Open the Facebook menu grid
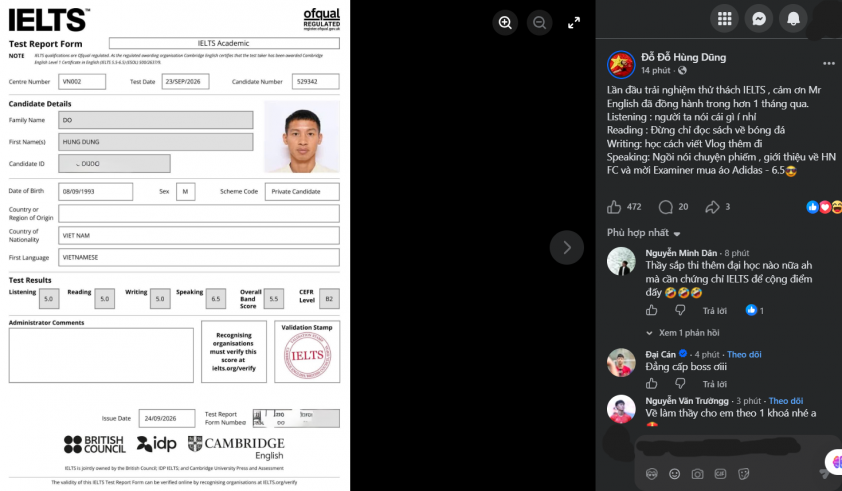 724,19
